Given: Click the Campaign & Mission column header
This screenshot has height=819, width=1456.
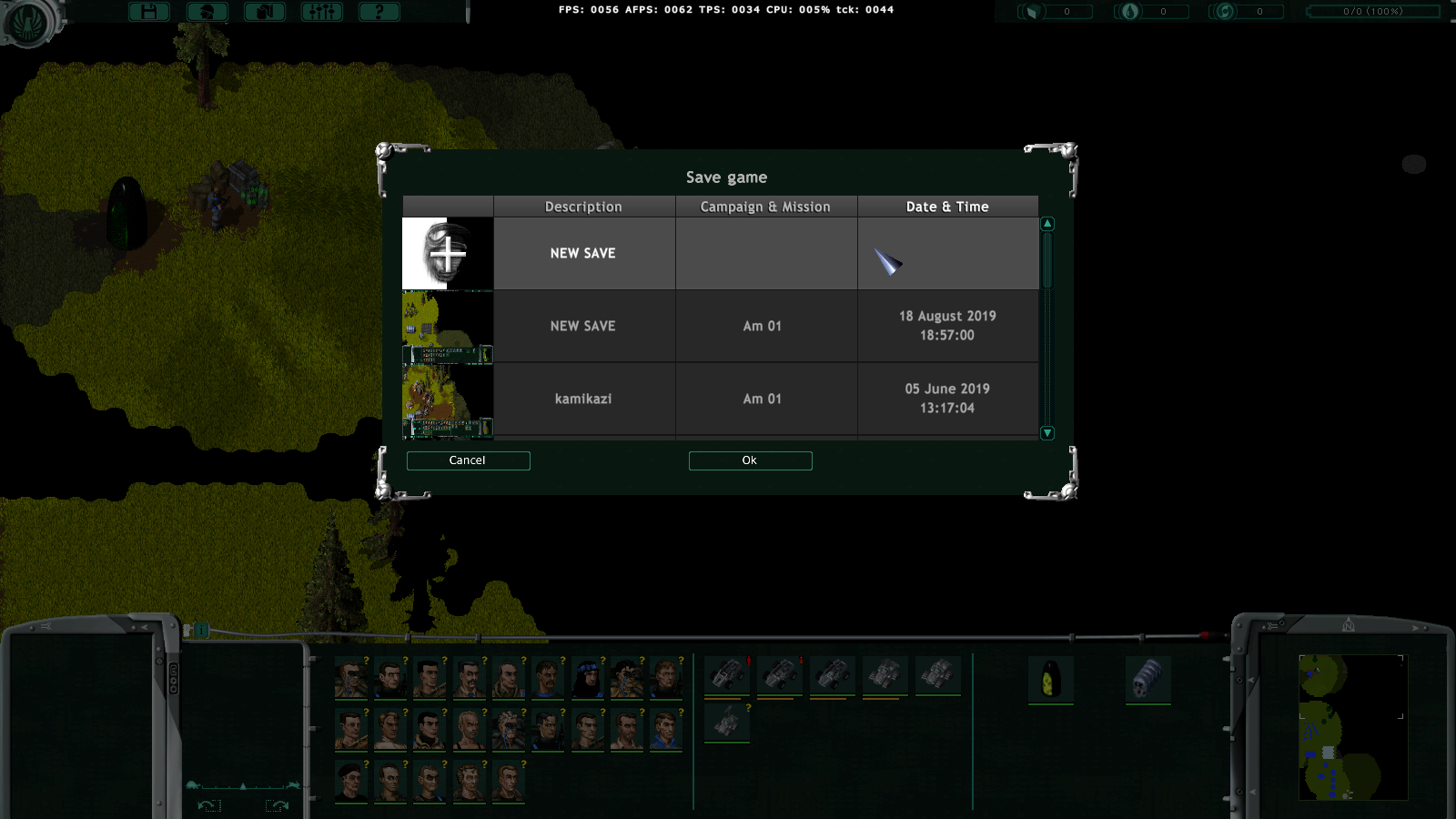Looking at the screenshot, I should pyautogui.click(x=766, y=207).
